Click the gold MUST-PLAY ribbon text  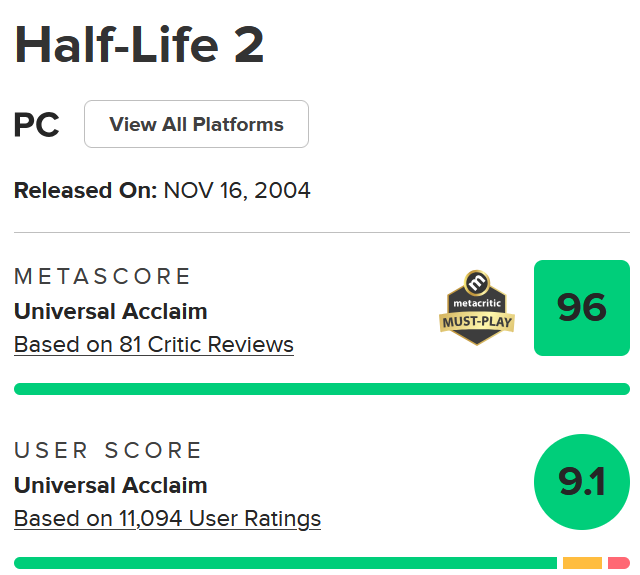[477, 322]
